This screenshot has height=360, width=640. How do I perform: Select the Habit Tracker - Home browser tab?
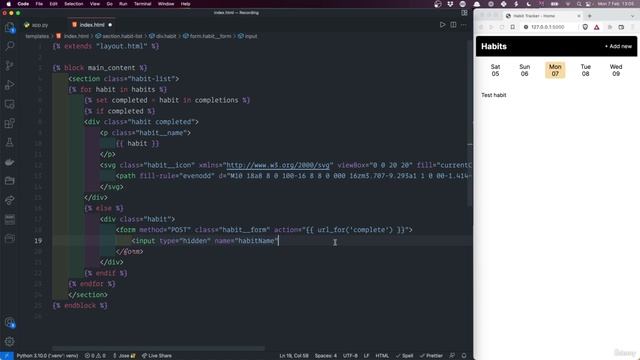click(542, 16)
